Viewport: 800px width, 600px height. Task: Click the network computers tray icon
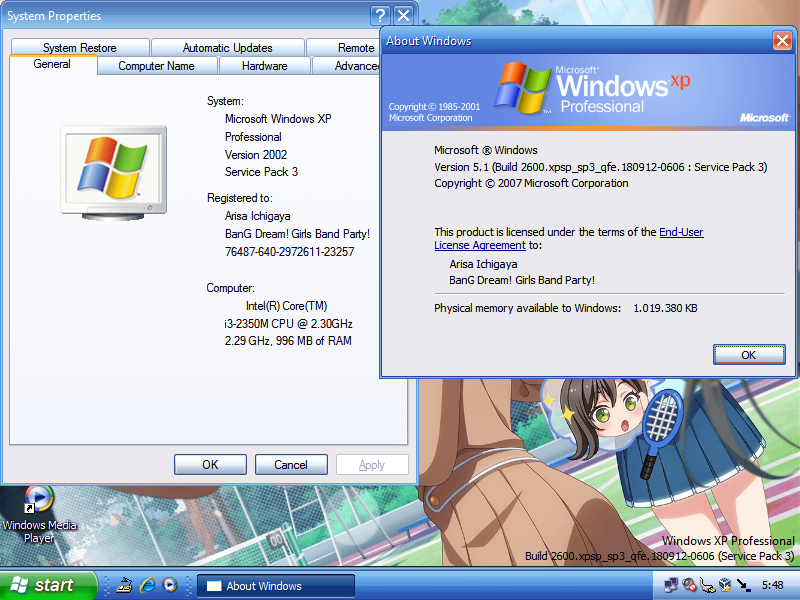click(670, 585)
